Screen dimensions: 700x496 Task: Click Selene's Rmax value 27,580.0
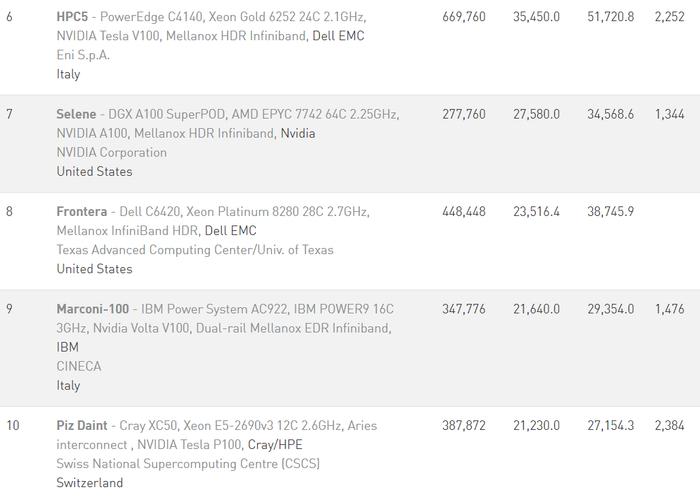[536, 114]
